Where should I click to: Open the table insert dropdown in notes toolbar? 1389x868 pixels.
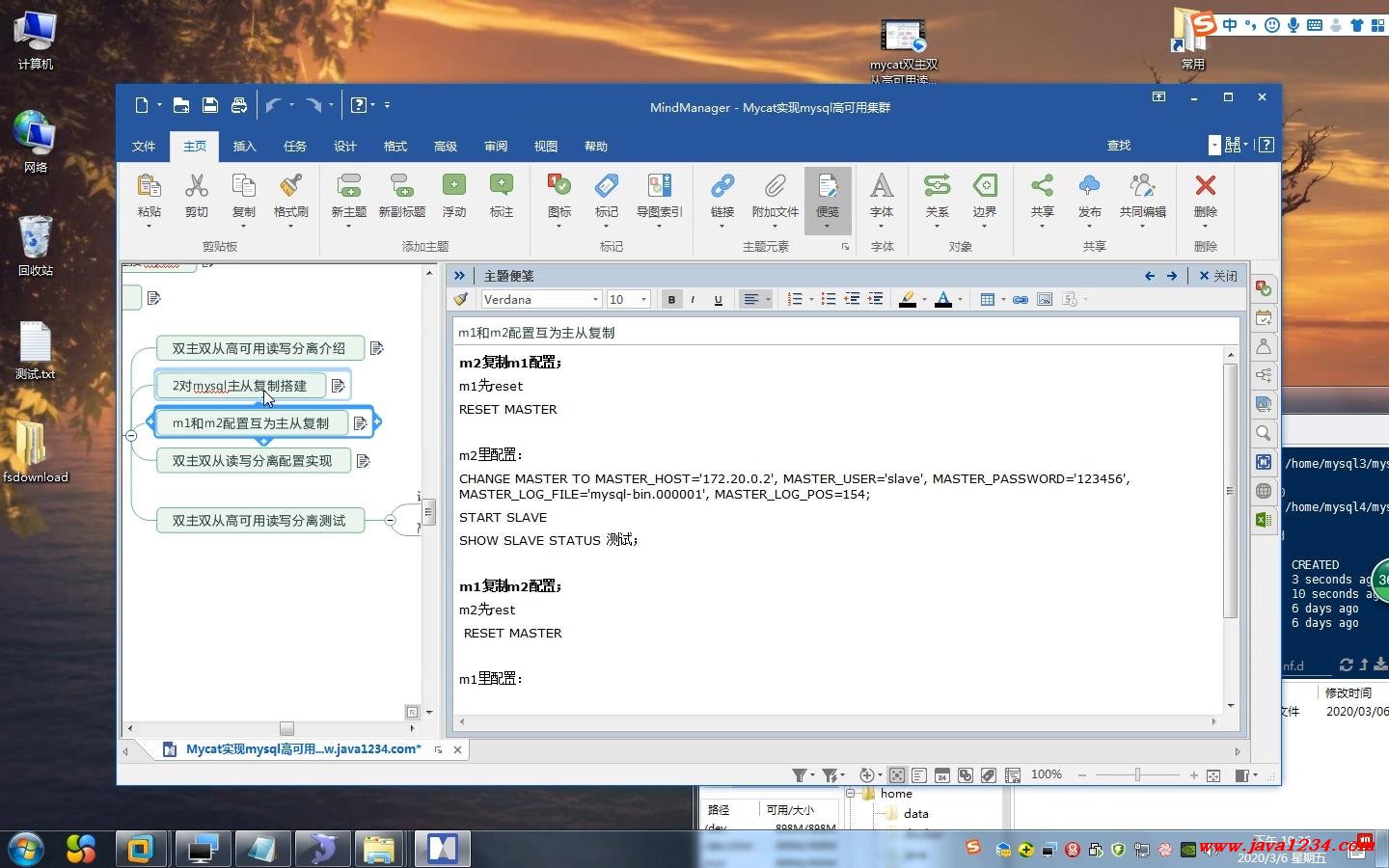pos(1003,299)
